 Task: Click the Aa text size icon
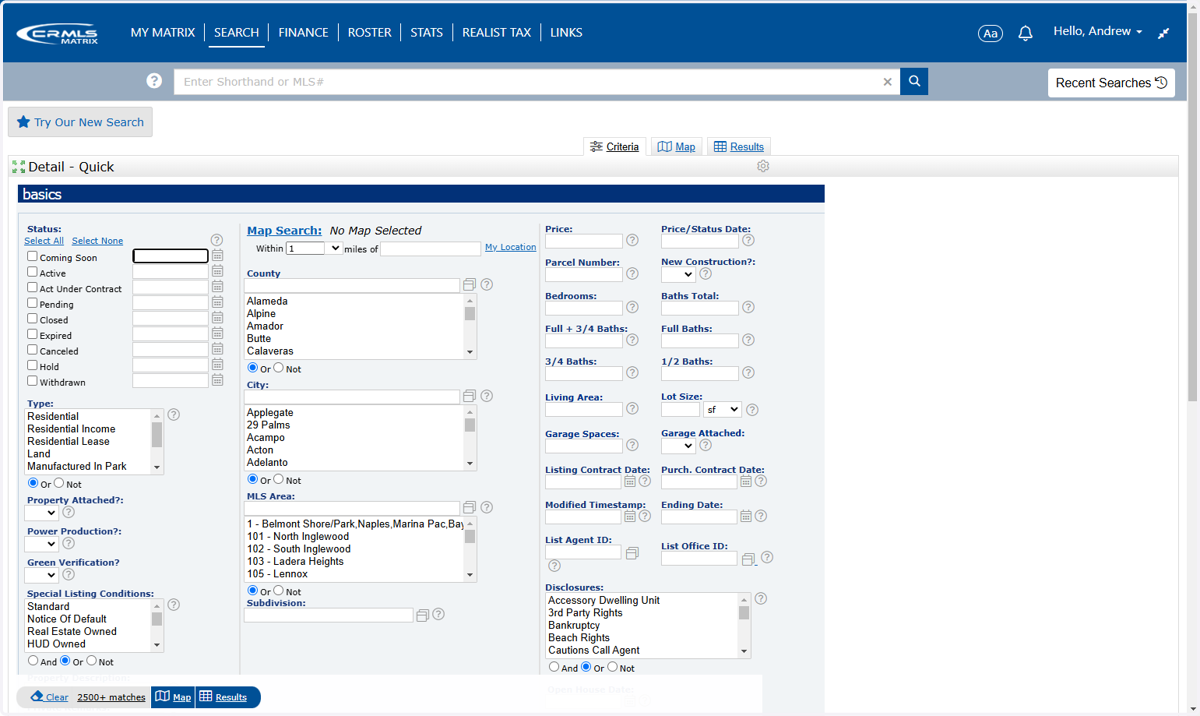pyautogui.click(x=990, y=33)
